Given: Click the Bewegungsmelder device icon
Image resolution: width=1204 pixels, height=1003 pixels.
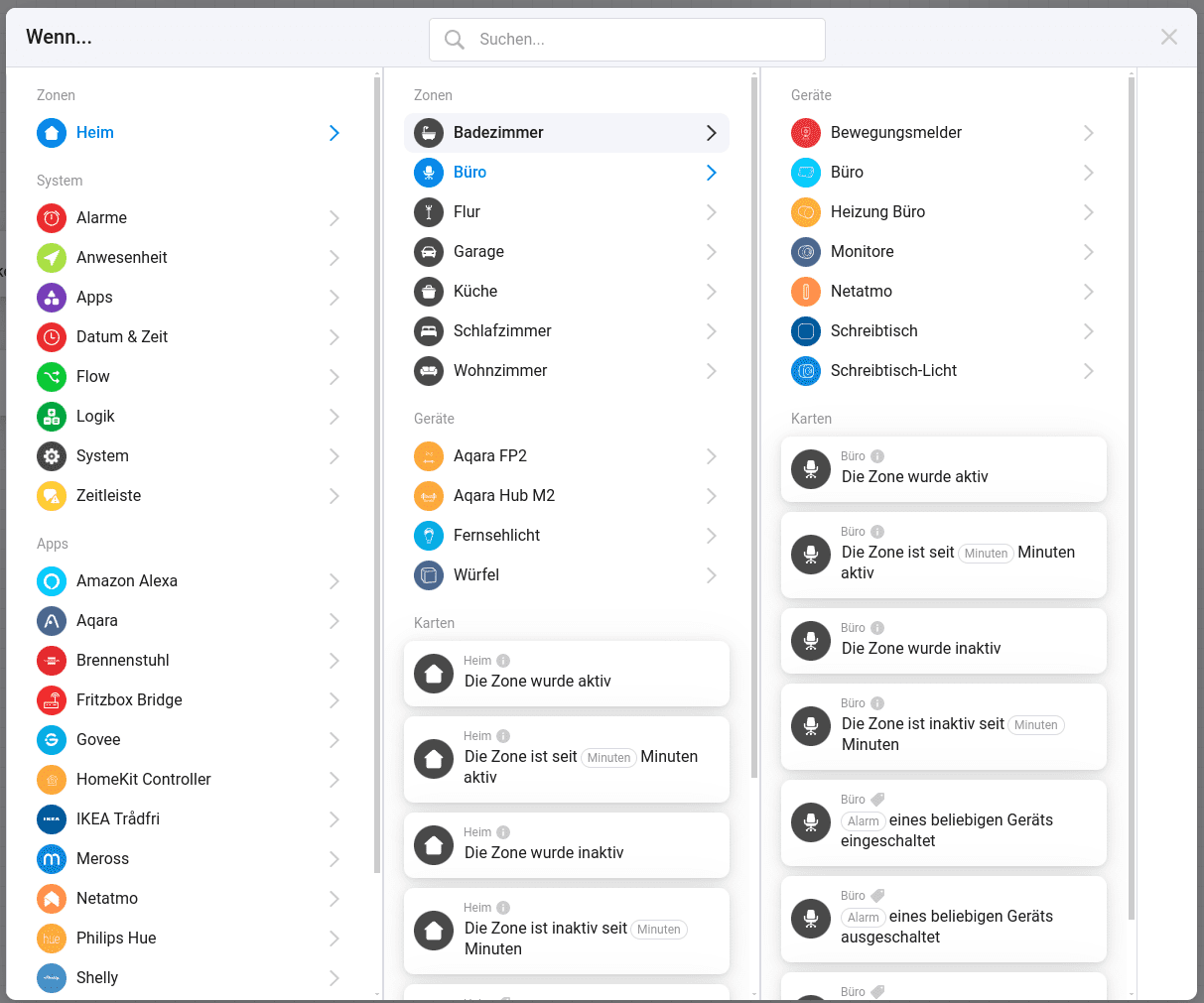Looking at the screenshot, I should click(806, 133).
